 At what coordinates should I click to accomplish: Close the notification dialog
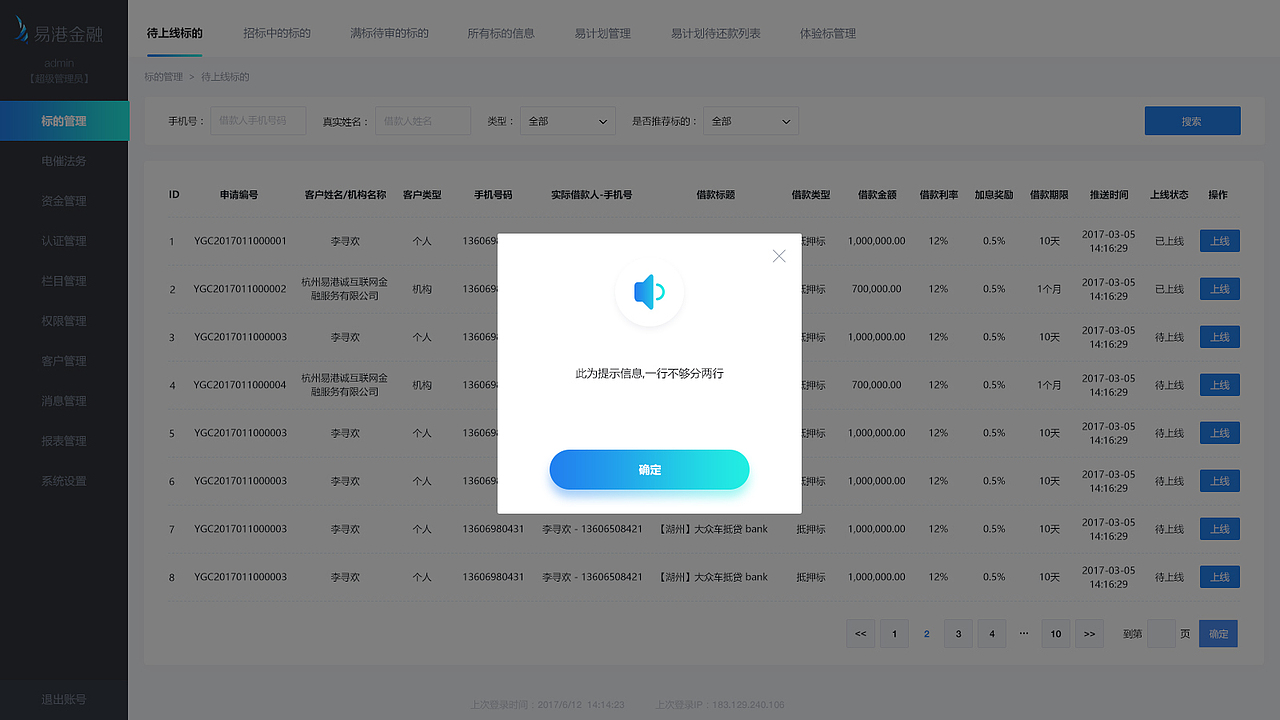[779, 256]
